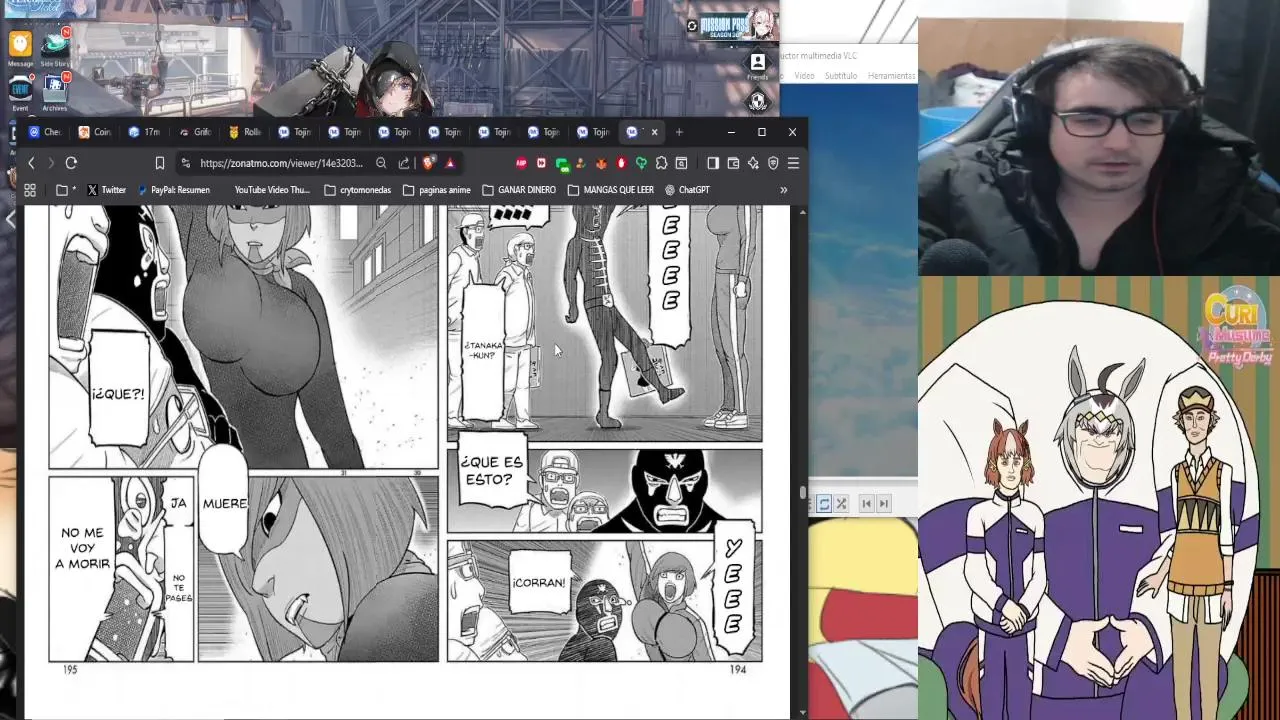1280x720 pixels.
Task: Open Archives in the game window
Action: (55, 92)
